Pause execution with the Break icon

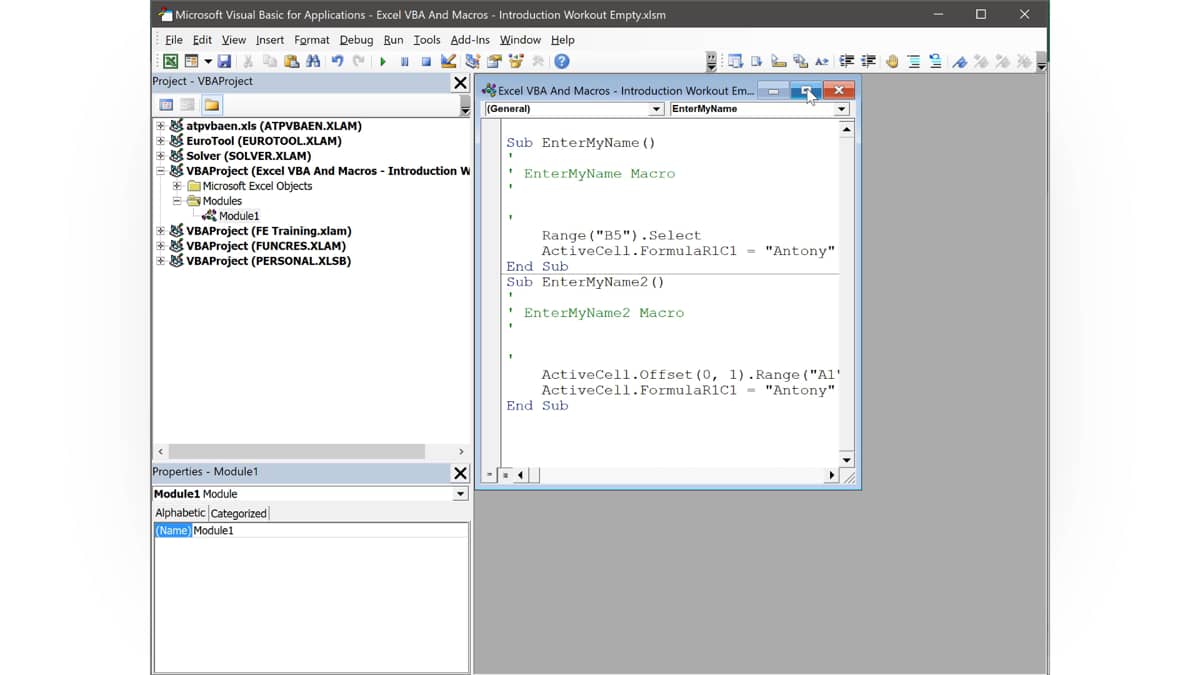404,61
